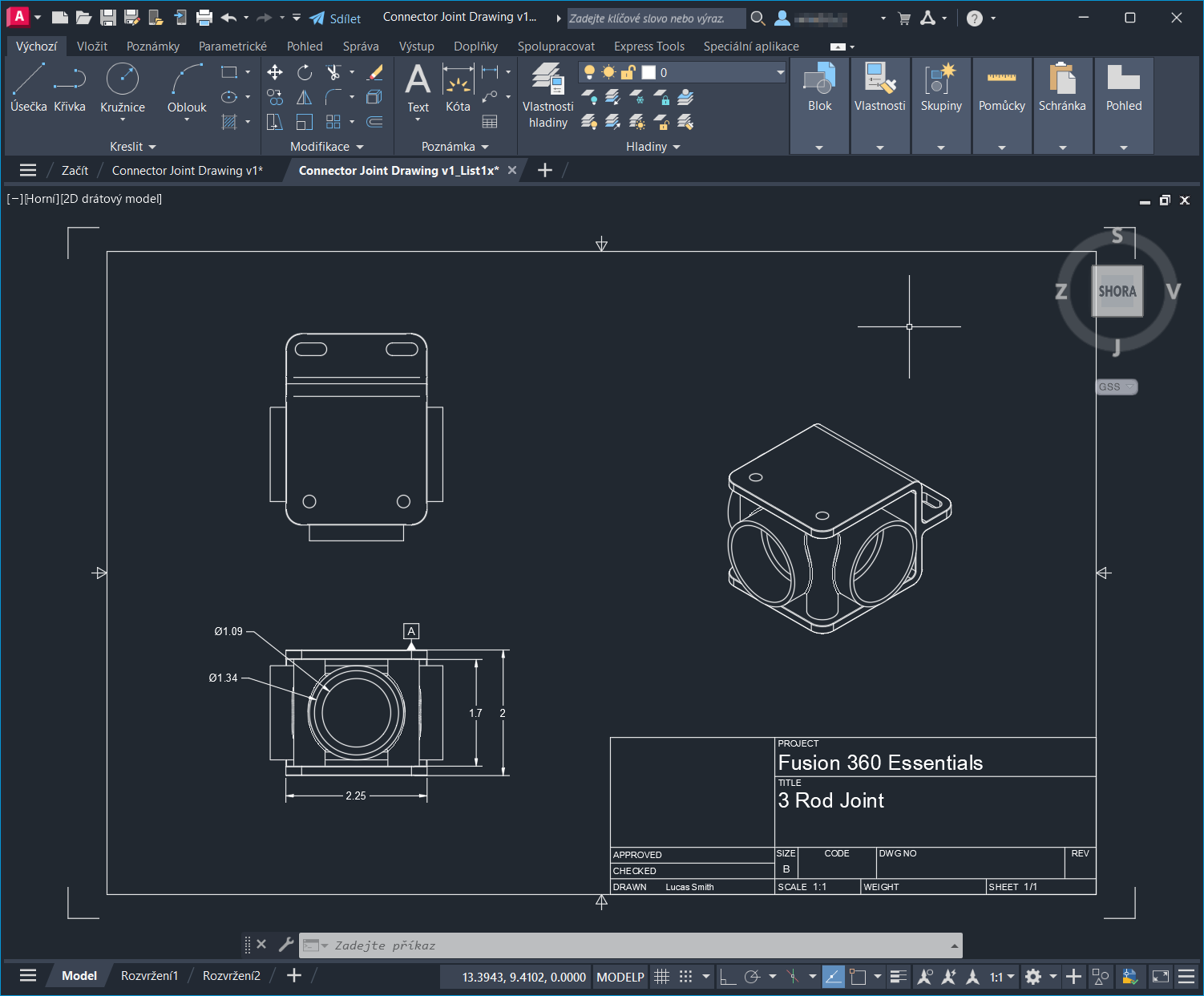Toggle the drawing grid display in status bar
The height and width of the screenshot is (996, 1204).
point(662,977)
